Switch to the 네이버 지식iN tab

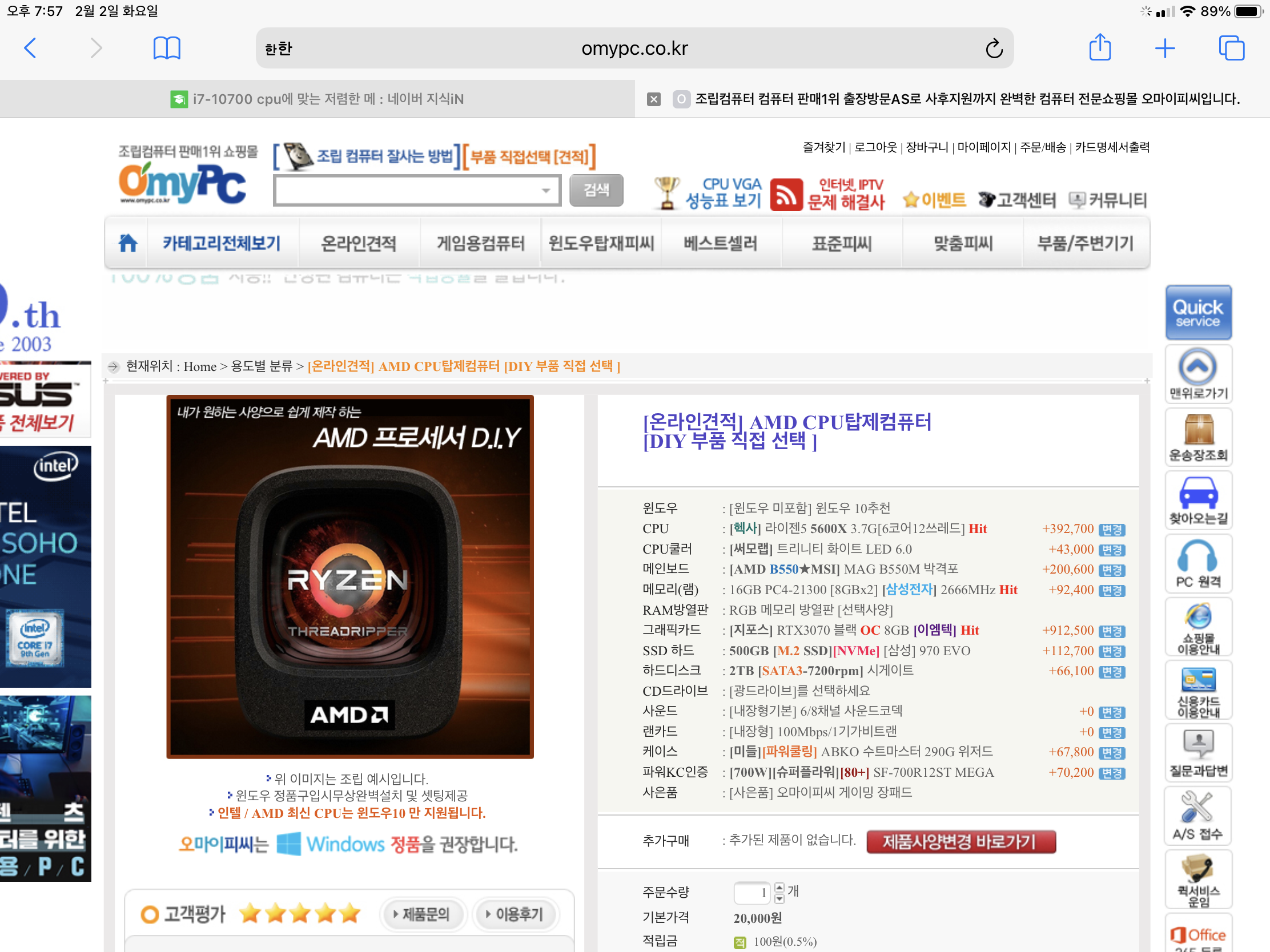(317, 99)
